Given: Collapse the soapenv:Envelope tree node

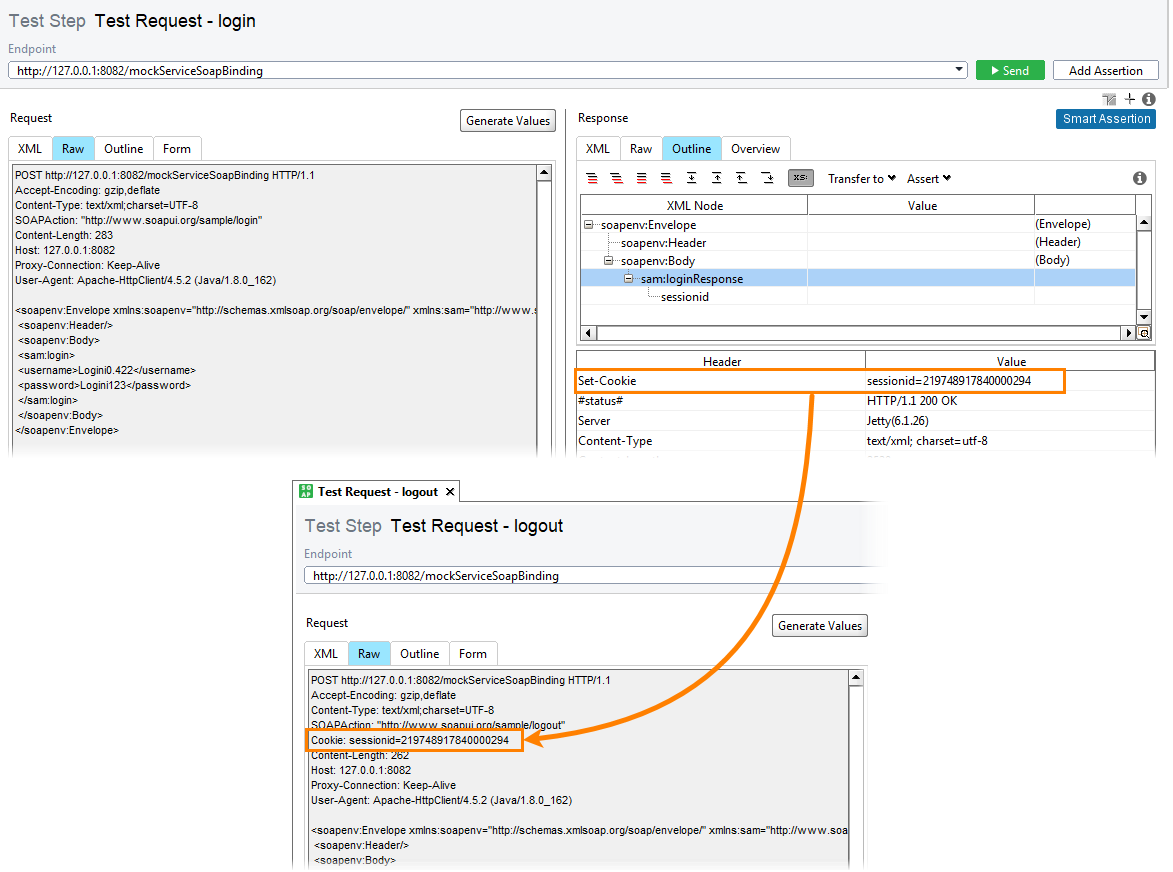Looking at the screenshot, I should tap(588, 223).
